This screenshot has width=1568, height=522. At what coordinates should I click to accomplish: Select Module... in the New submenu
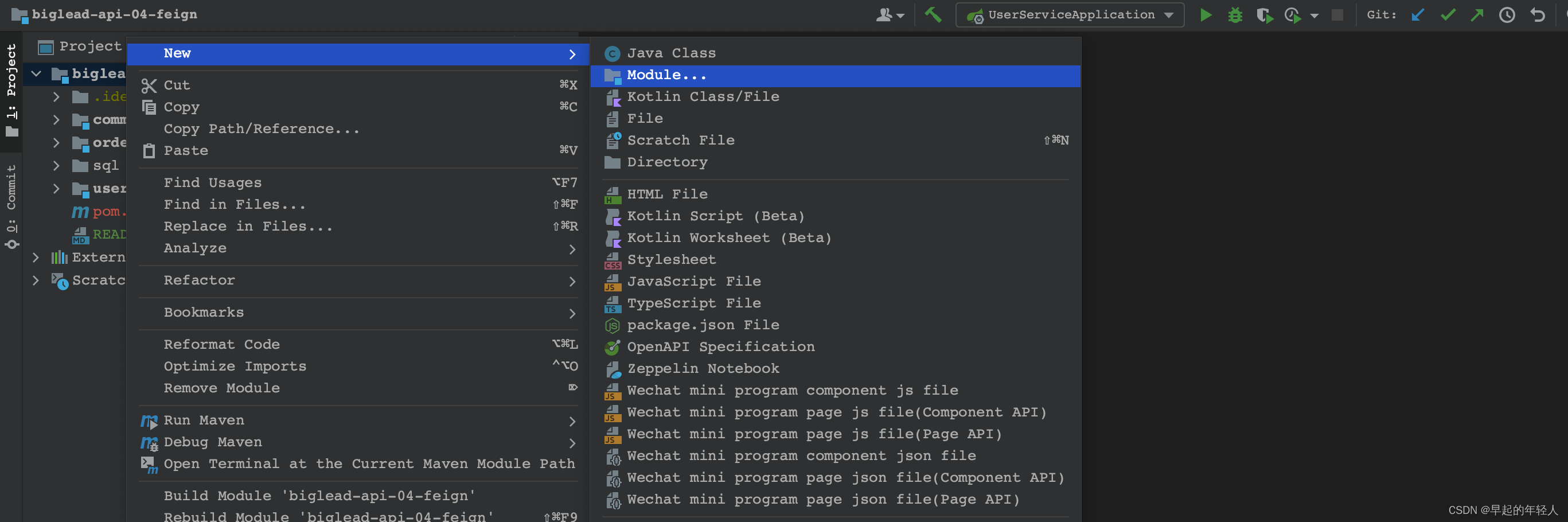[x=835, y=76]
